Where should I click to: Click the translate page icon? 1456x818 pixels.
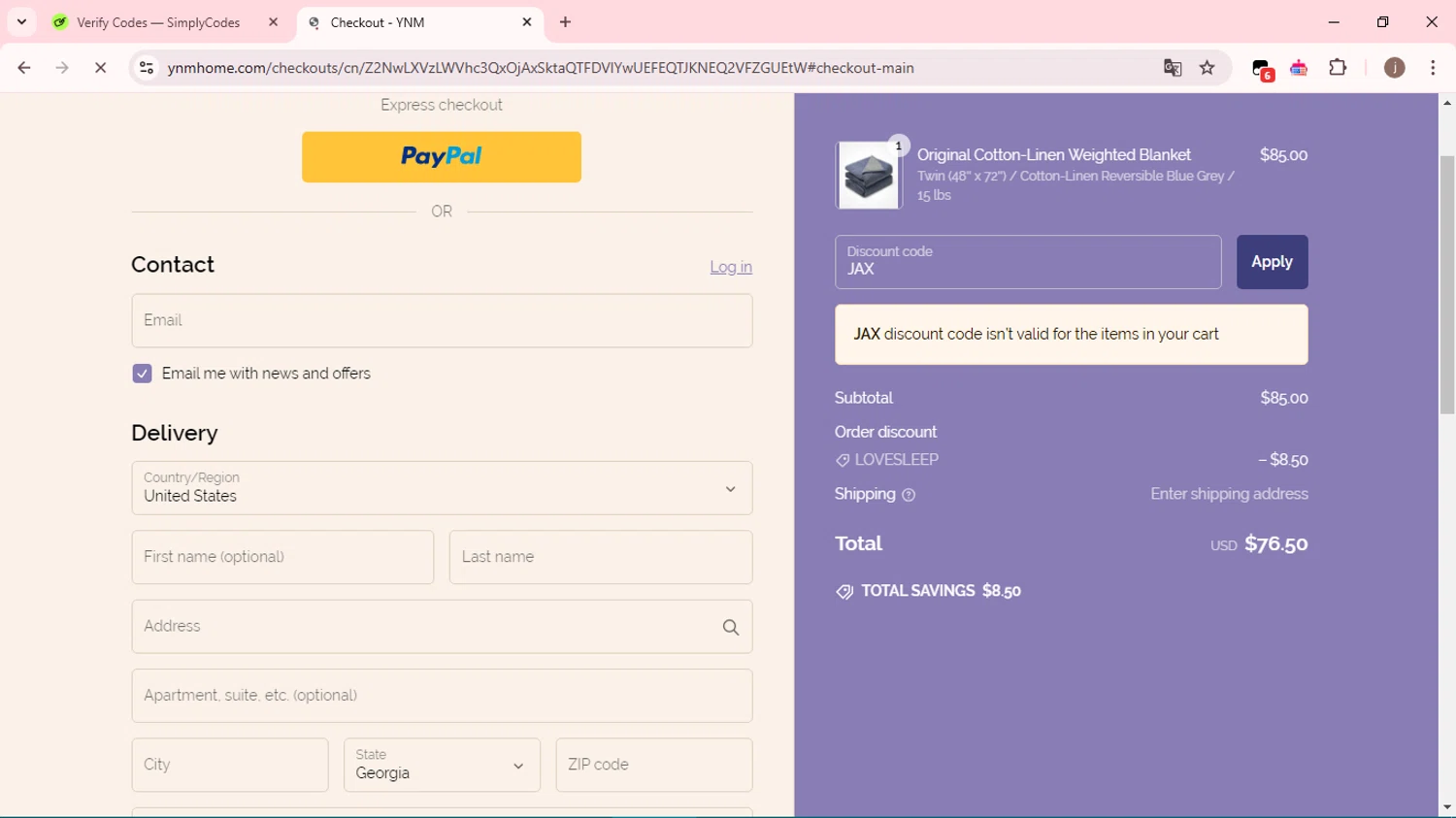(1173, 68)
